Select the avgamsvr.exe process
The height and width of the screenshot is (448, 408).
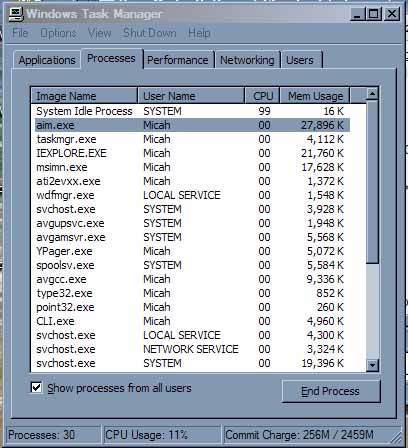pyautogui.click(x=191, y=237)
